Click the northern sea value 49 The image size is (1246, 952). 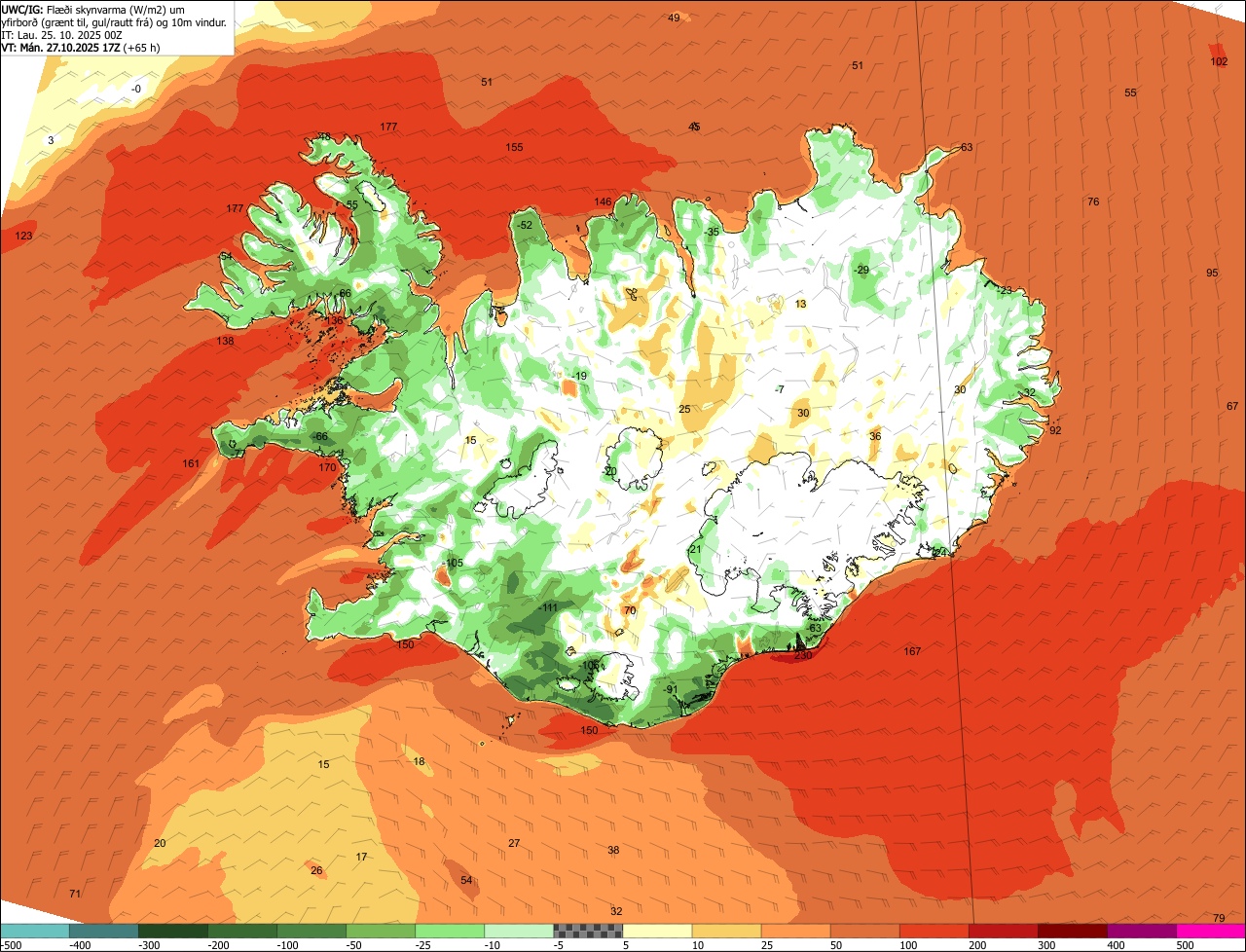pos(674,18)
